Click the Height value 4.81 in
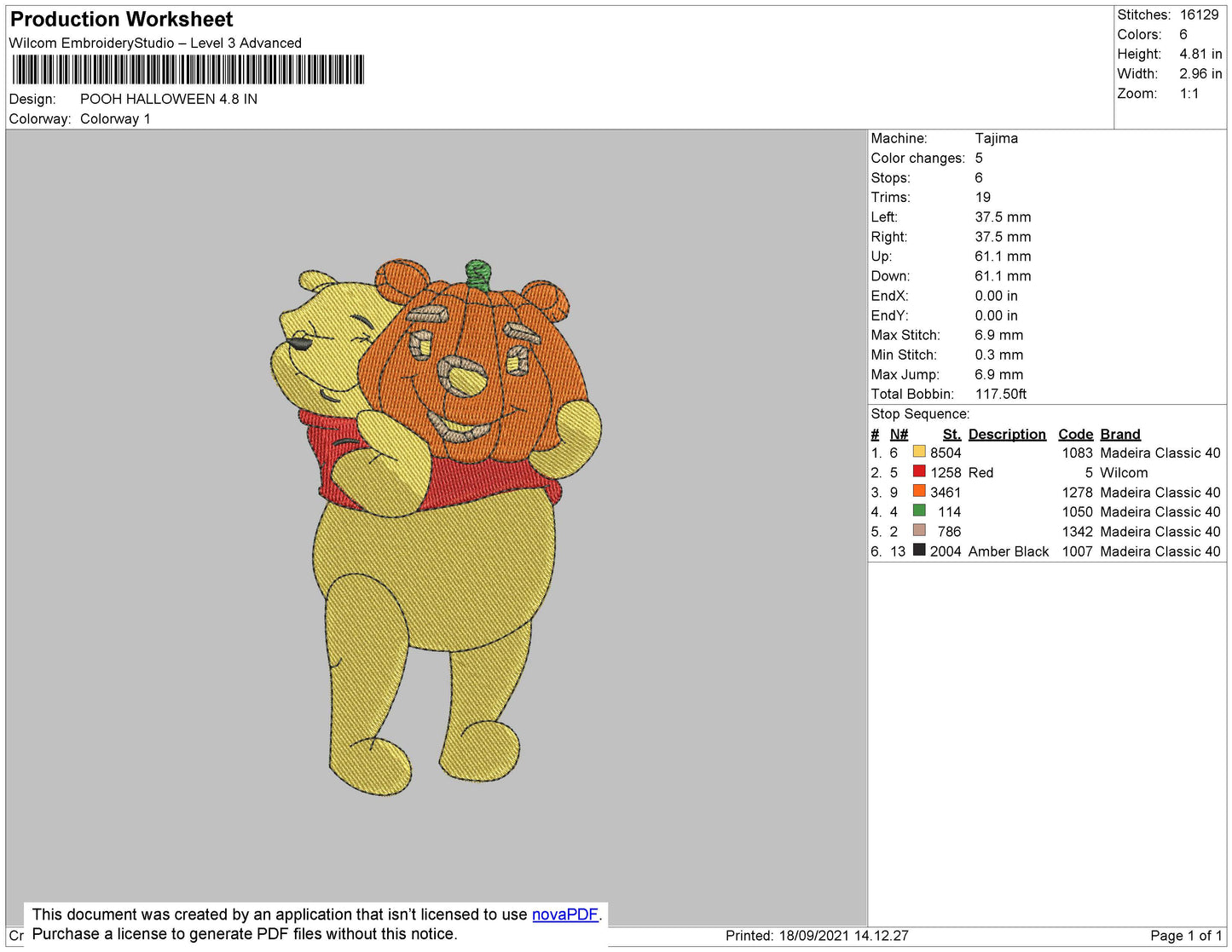Screen dimensions: 1232x952 click(1200, 54)
